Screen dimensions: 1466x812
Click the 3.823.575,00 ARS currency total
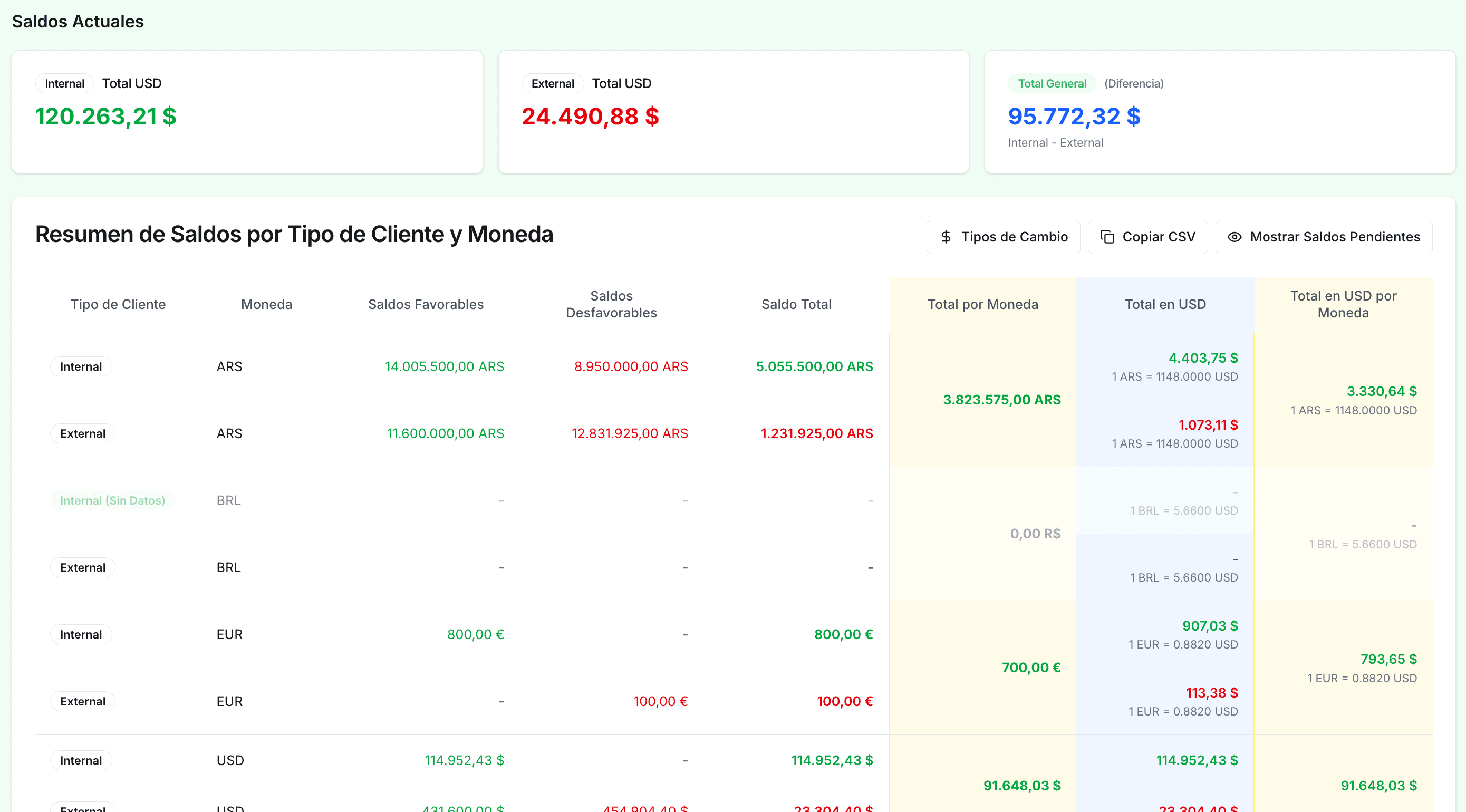click(x=1001, y=400)
